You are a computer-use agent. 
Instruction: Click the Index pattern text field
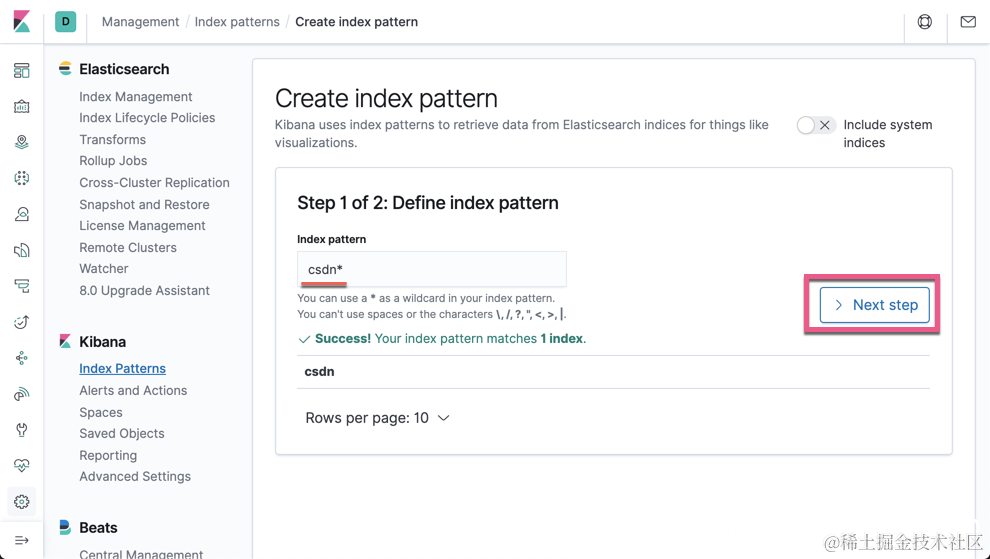[x=432, y=269]
